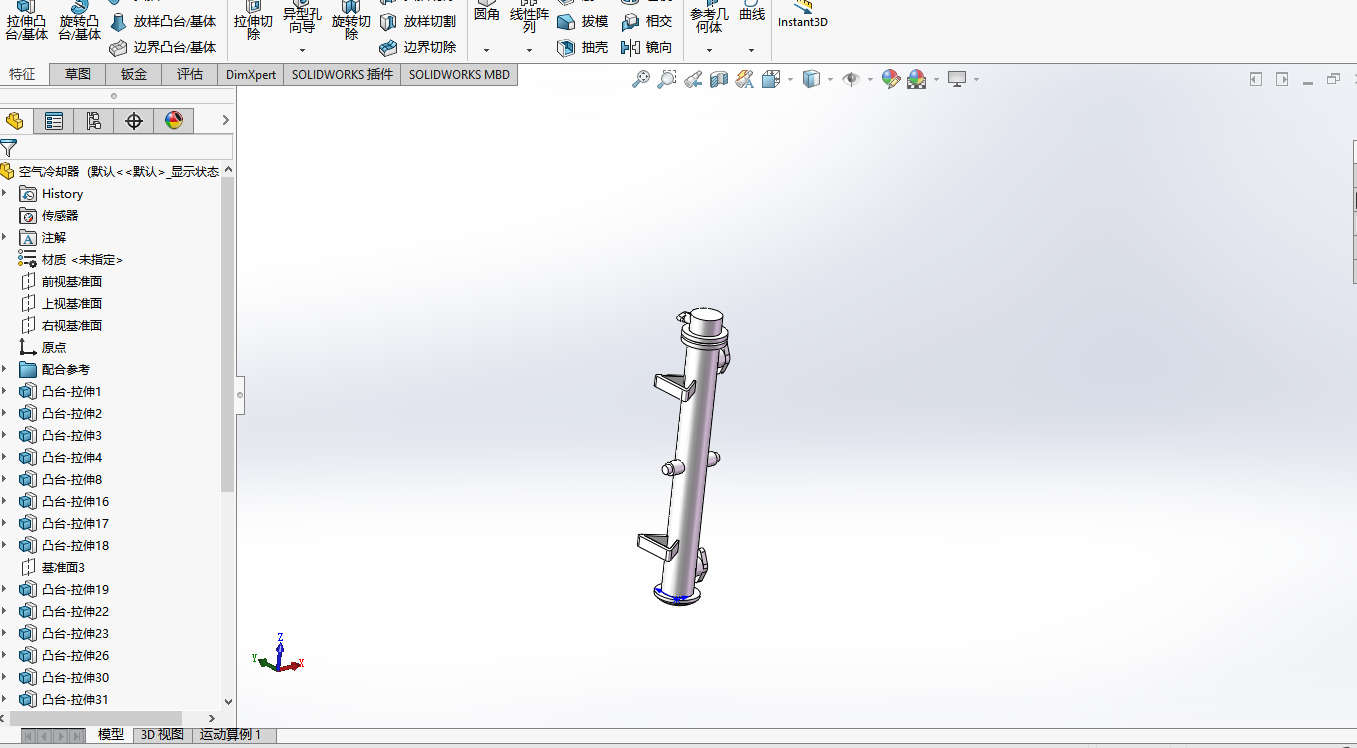Open the Fillet (圆角) dropdown arrow
Image resolution: width=1357 pixels, height=748 pixels.
pos(486,50)
